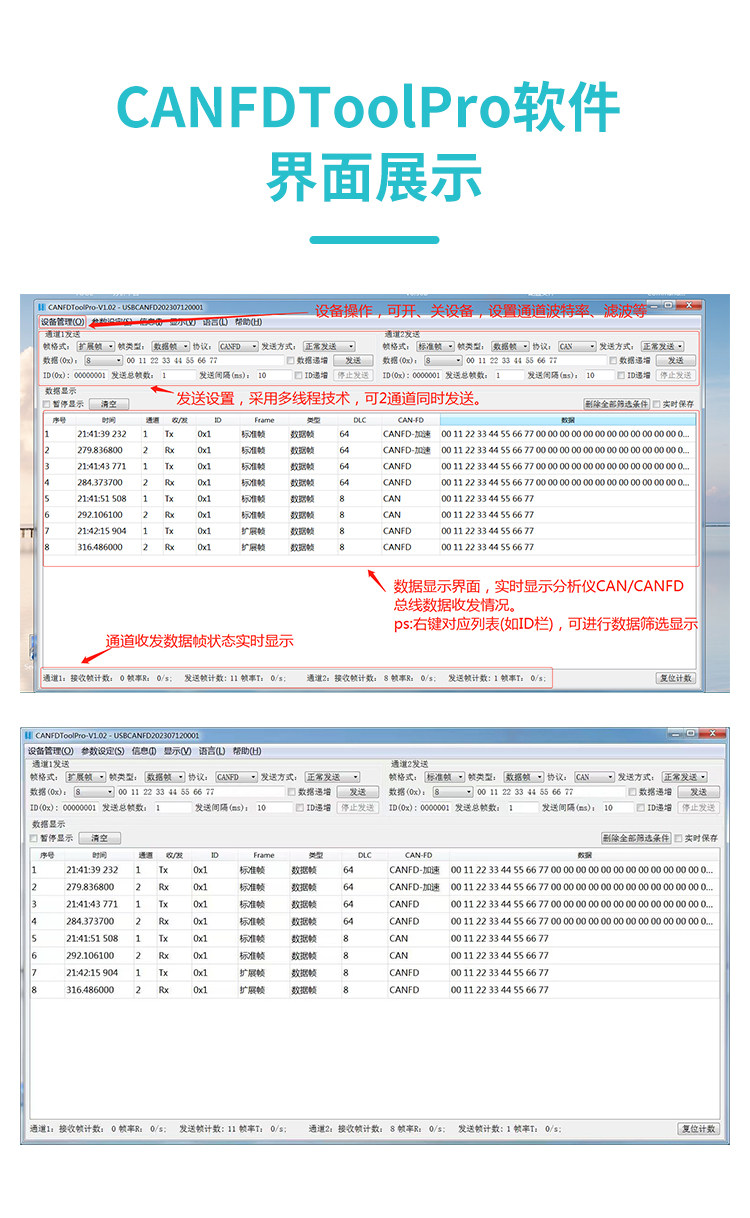The height and width of the screenshot is (1218, 750).
Task: Click CAN-FD column header in unannotated window
Action: pyautogui.click(x=418, y=855)
